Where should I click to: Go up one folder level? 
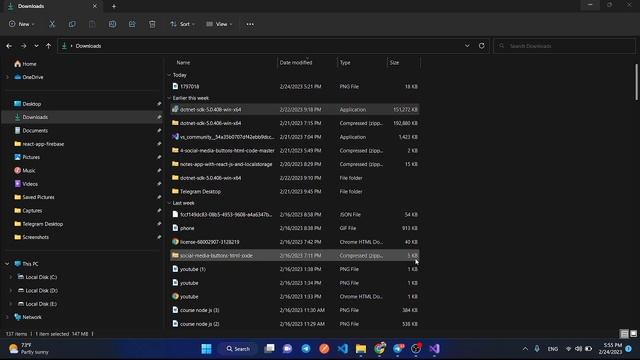coord(49,46)
